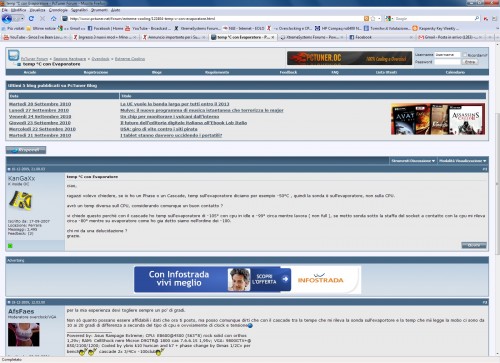Open the Cronologia menu

[58, 10]
